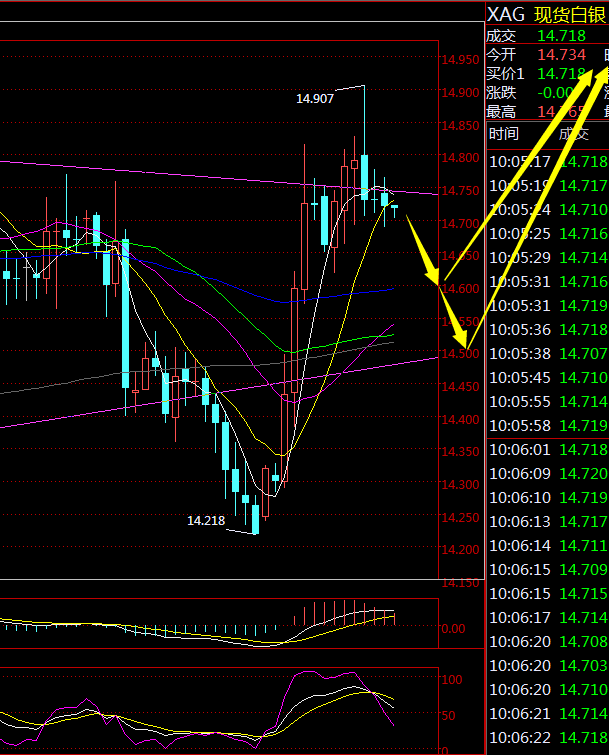
Task: Select the 10:06:09 tick price 14.720
Action: pos(583,474)
